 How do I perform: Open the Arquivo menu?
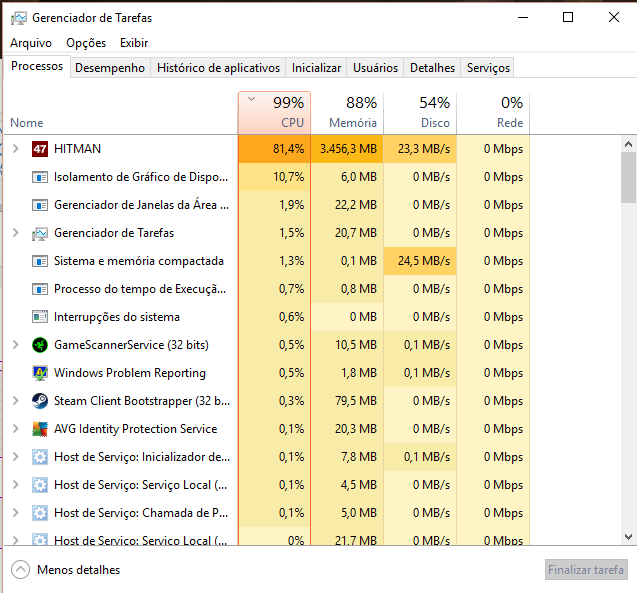coord(31,43)
